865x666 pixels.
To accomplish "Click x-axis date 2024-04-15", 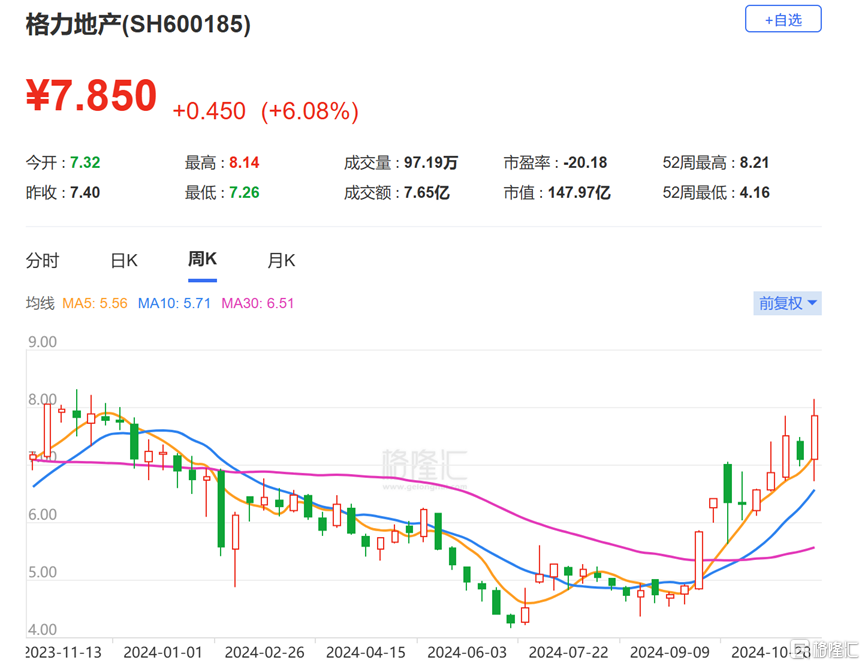I will 366,653.
